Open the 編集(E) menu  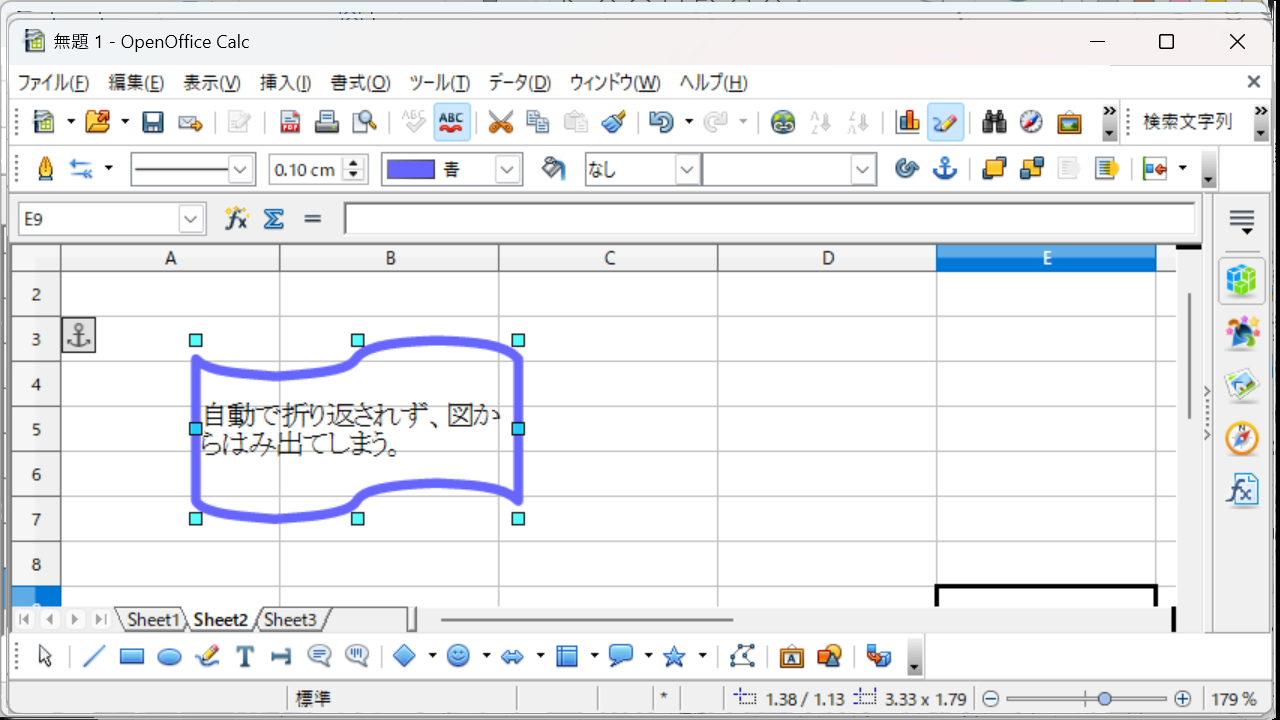(x=136, y=83)
